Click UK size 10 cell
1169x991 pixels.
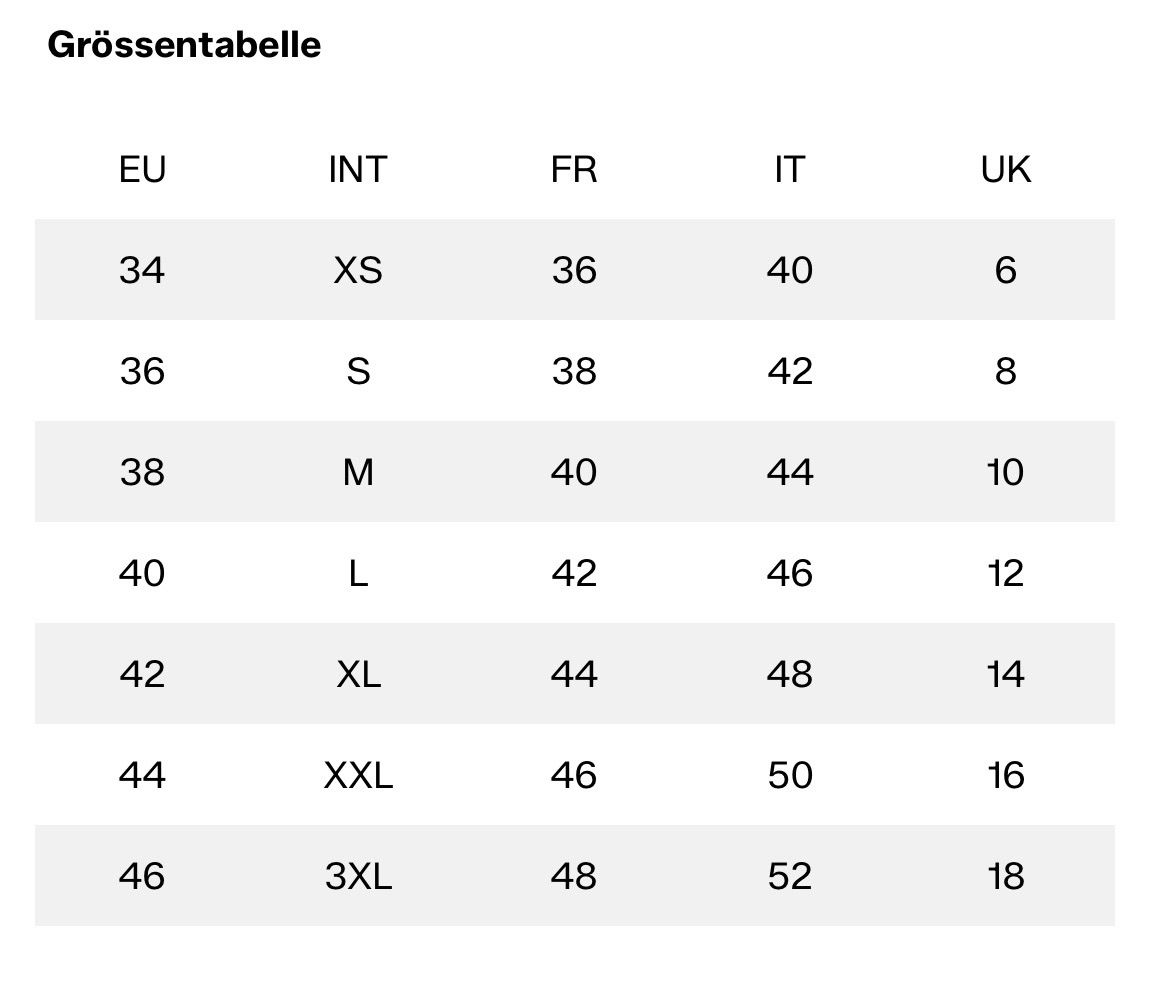click(1006, 472)
